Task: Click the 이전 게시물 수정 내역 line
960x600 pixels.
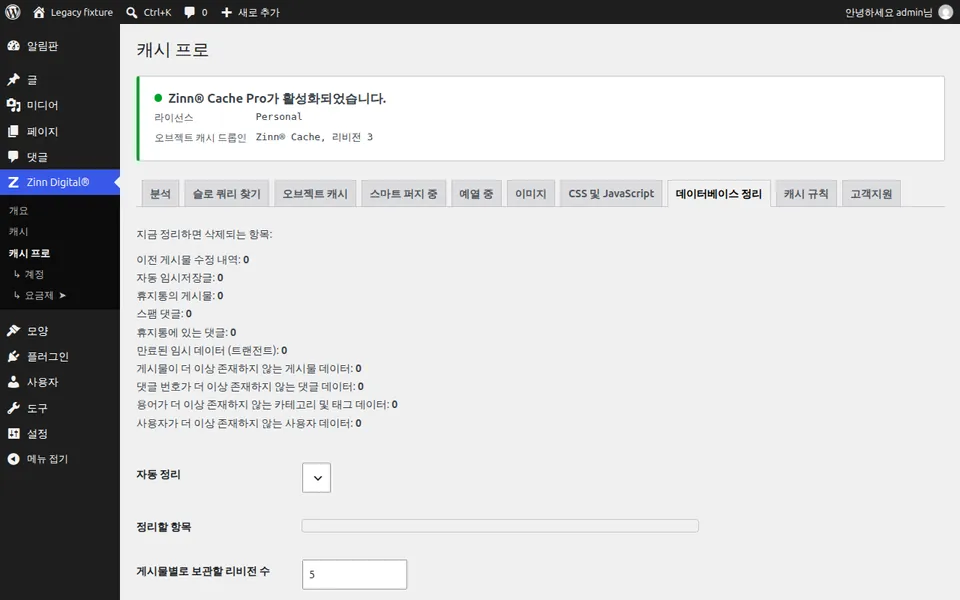Action: click(193, 260)
